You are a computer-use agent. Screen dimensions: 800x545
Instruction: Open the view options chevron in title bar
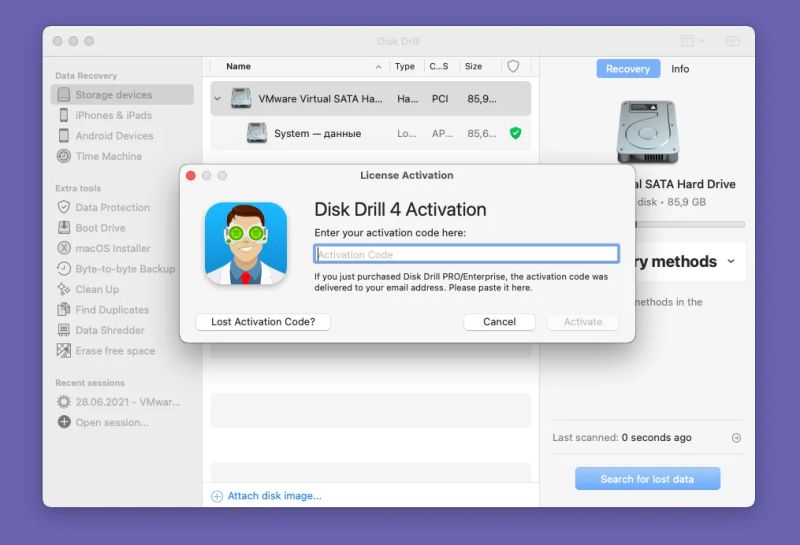click(x=702, y=40)
